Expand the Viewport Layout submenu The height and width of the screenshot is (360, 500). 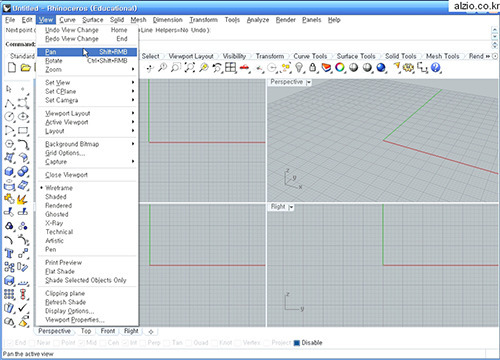coord(87,113)
